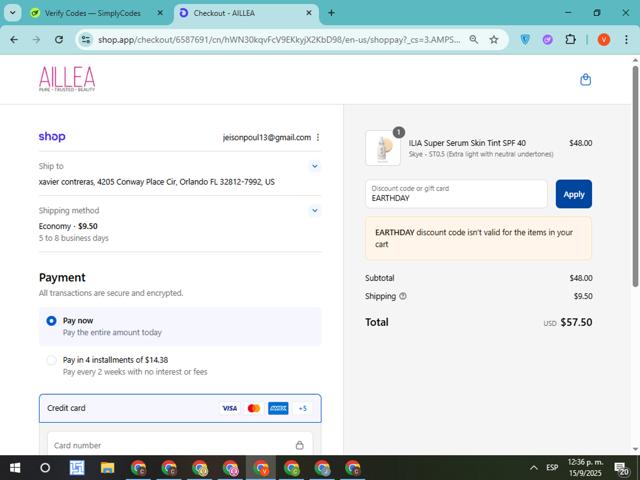The width and height of the screenshot is (640, 480).
Task: Click the page vertical scrollbar
Action: [x=635, y=176]
